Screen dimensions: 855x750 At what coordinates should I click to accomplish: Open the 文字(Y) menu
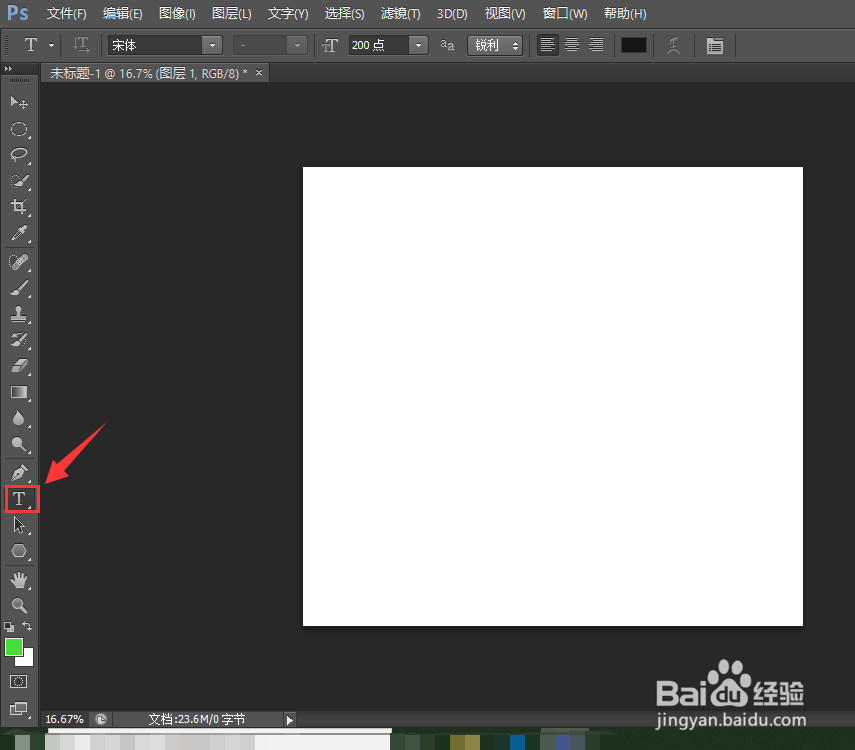pyautogui.click(x=288, y=14)
